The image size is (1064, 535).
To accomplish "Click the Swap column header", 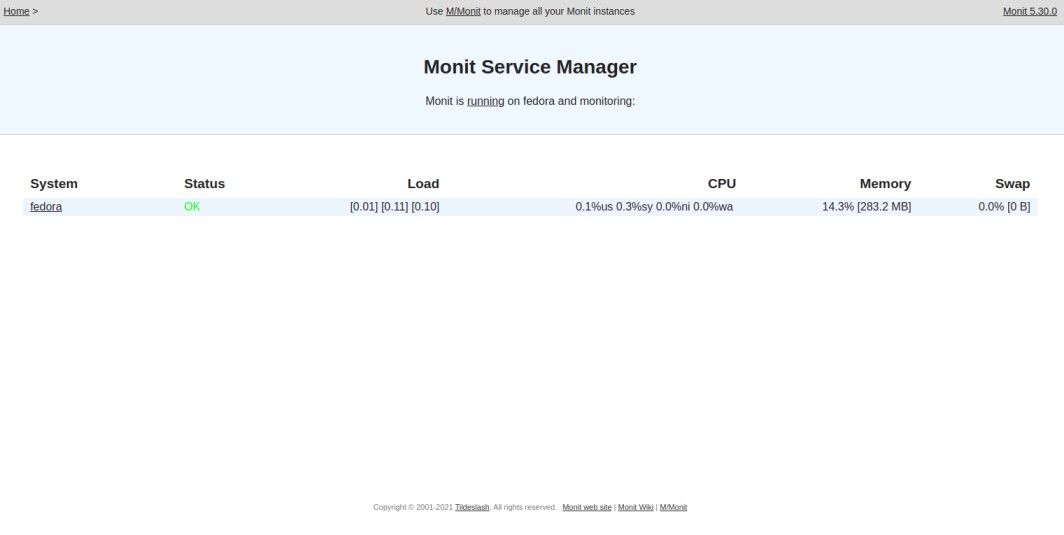I will click(x=1012, y=184).
